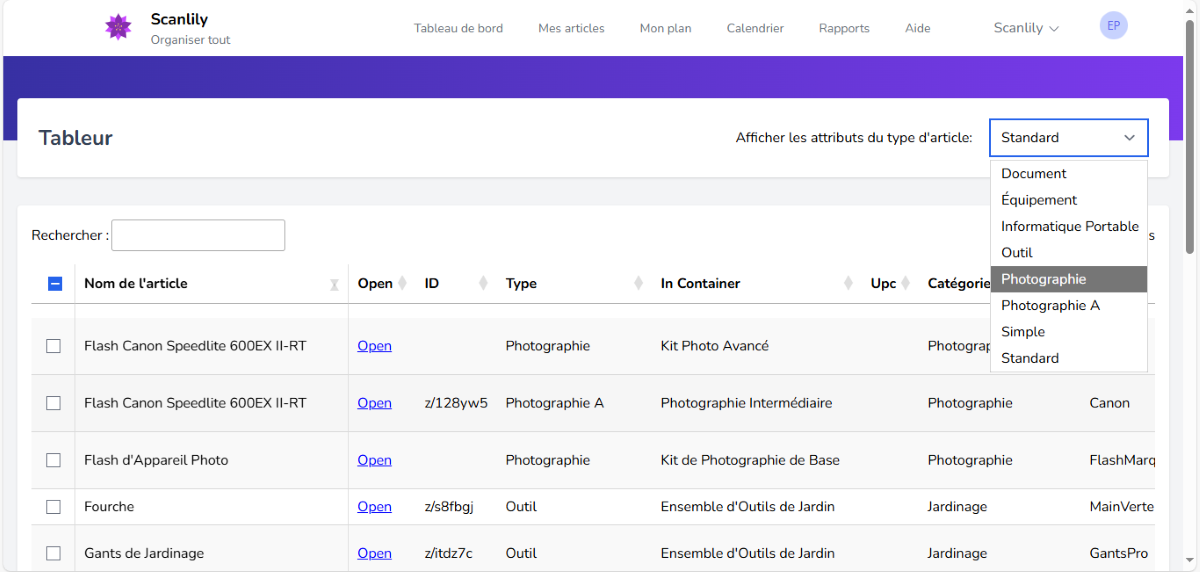
Task: Check the Fourche row checkbox
Action: click(54, 507)
